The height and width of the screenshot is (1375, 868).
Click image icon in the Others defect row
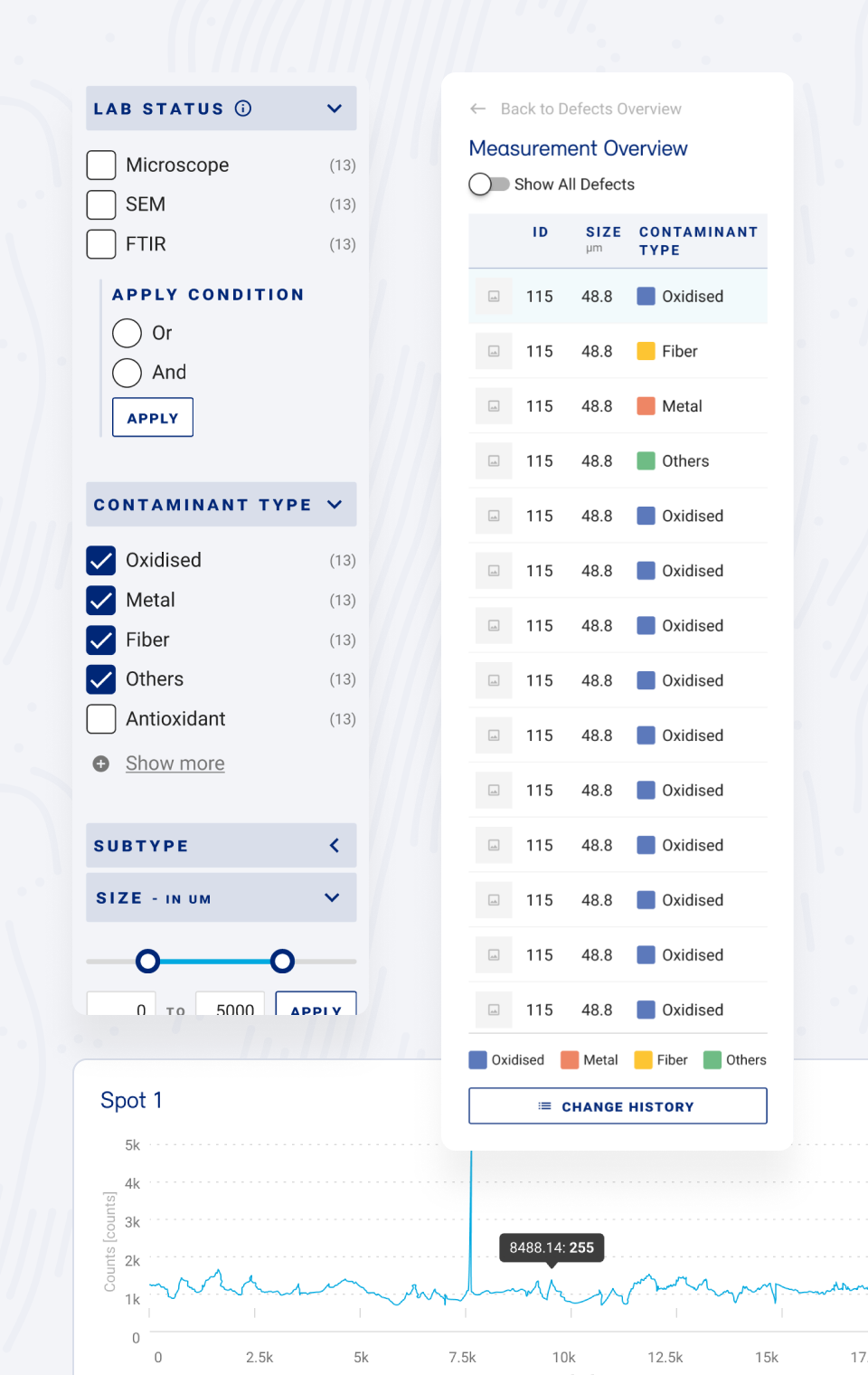[x=494, y=461]
